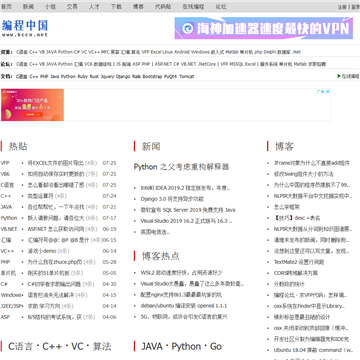The height and width of the screenshot is (360, 360).
Task: Open the 博客 section heading
Action: click(x=284, y=146)
